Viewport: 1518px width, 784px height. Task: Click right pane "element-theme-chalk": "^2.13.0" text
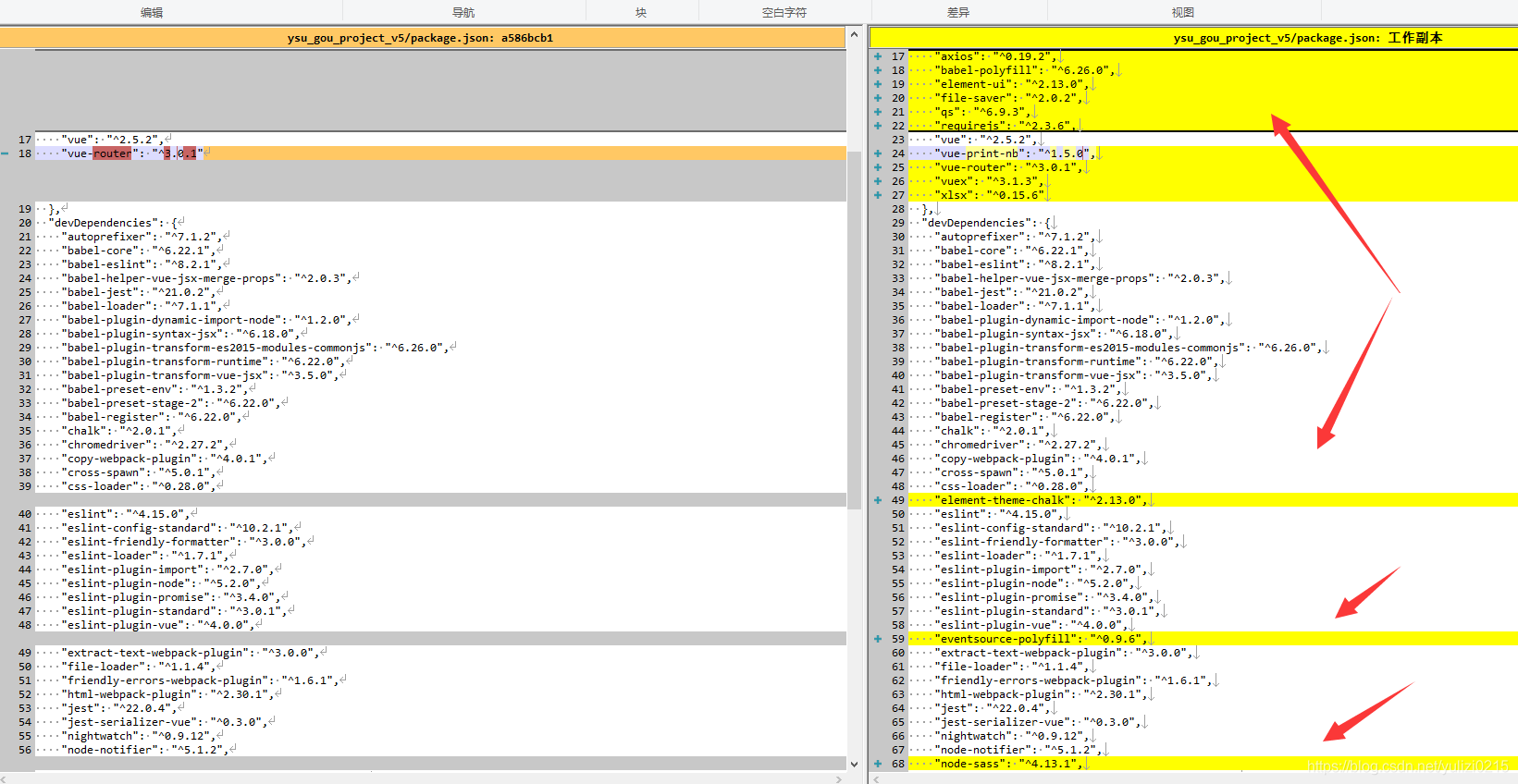click(1041, 500)
